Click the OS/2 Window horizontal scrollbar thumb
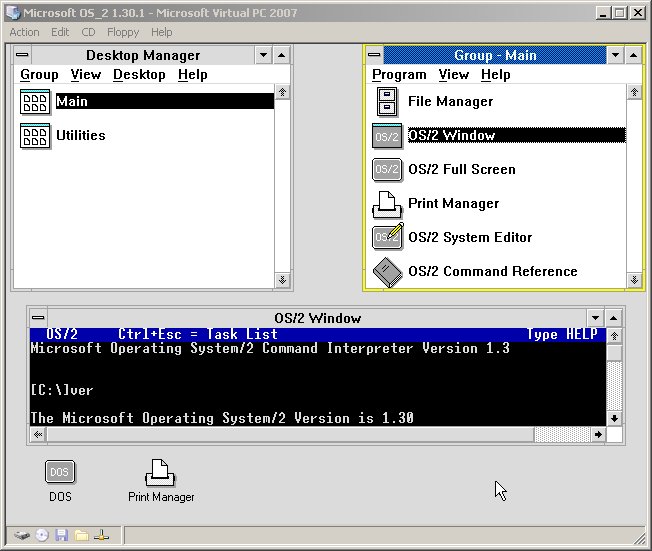 (290, 435)
